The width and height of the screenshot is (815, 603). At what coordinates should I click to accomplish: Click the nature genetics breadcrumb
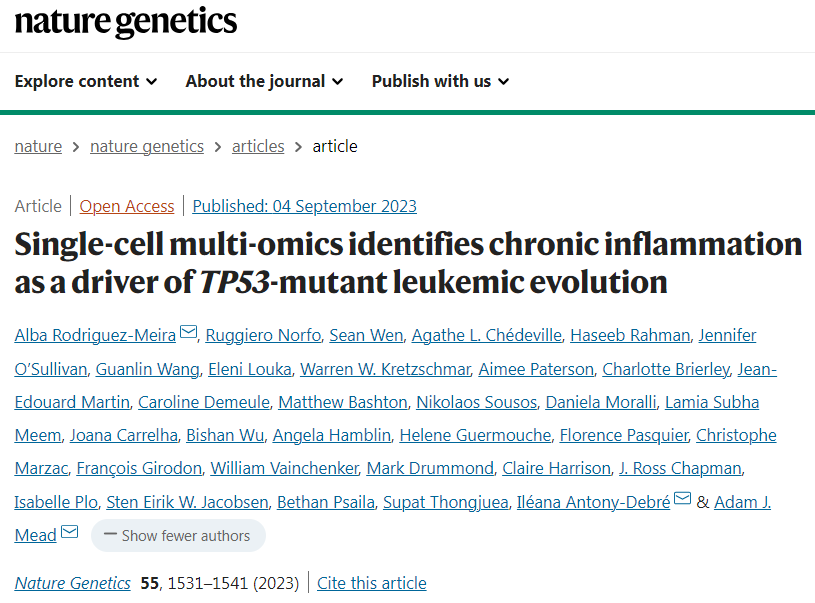pos(147,146)
